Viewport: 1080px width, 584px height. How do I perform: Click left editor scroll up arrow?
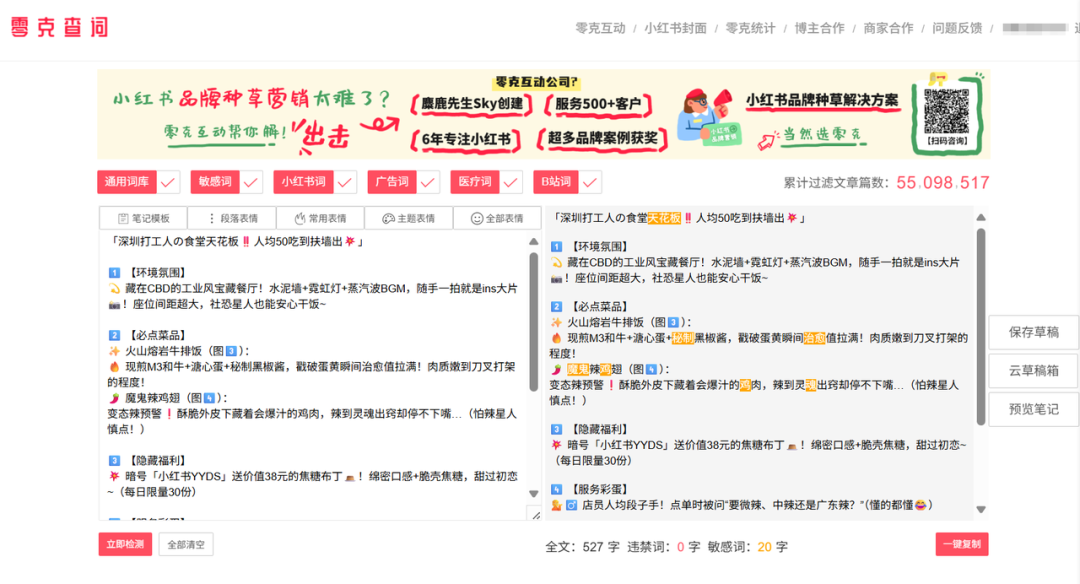[x=533, y=242]
